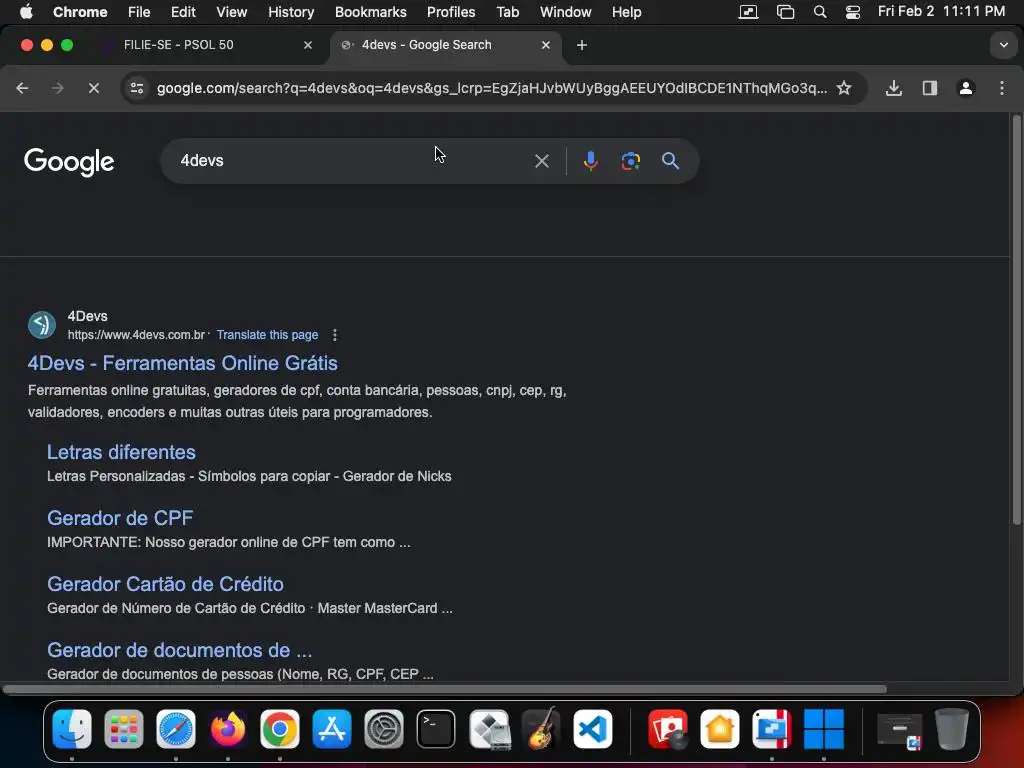1024x768 pixels.
Task: Open Chrome downloads icon
Action: click(x=893, y=88)
